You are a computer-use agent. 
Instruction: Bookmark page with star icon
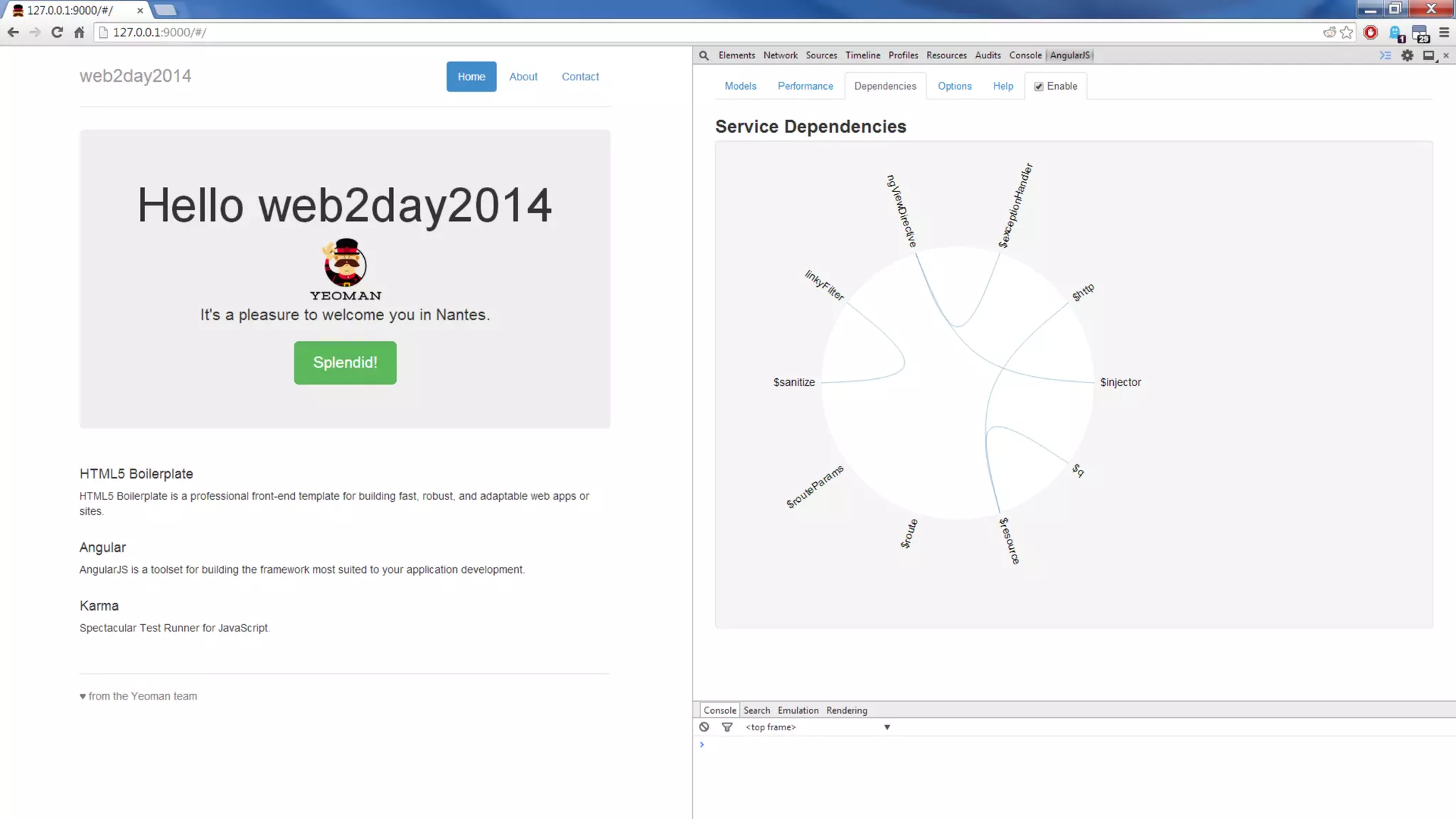pyautogui.click(x=1347, y=33)
